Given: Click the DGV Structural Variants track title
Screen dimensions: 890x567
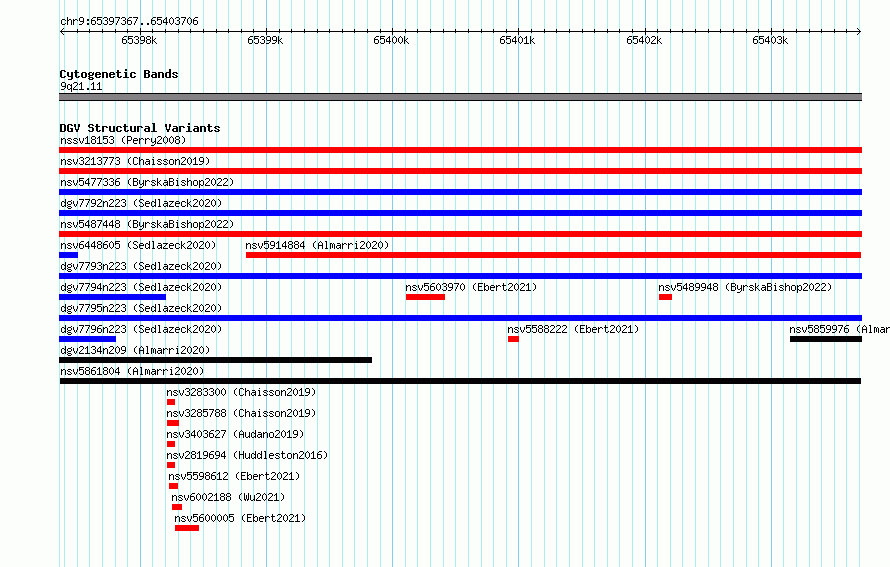Looking at the screenshot, I should point(140,128).
